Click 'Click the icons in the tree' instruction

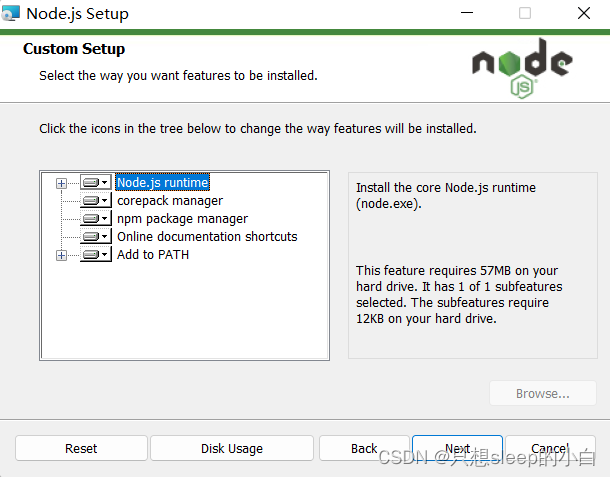[258, 128]
